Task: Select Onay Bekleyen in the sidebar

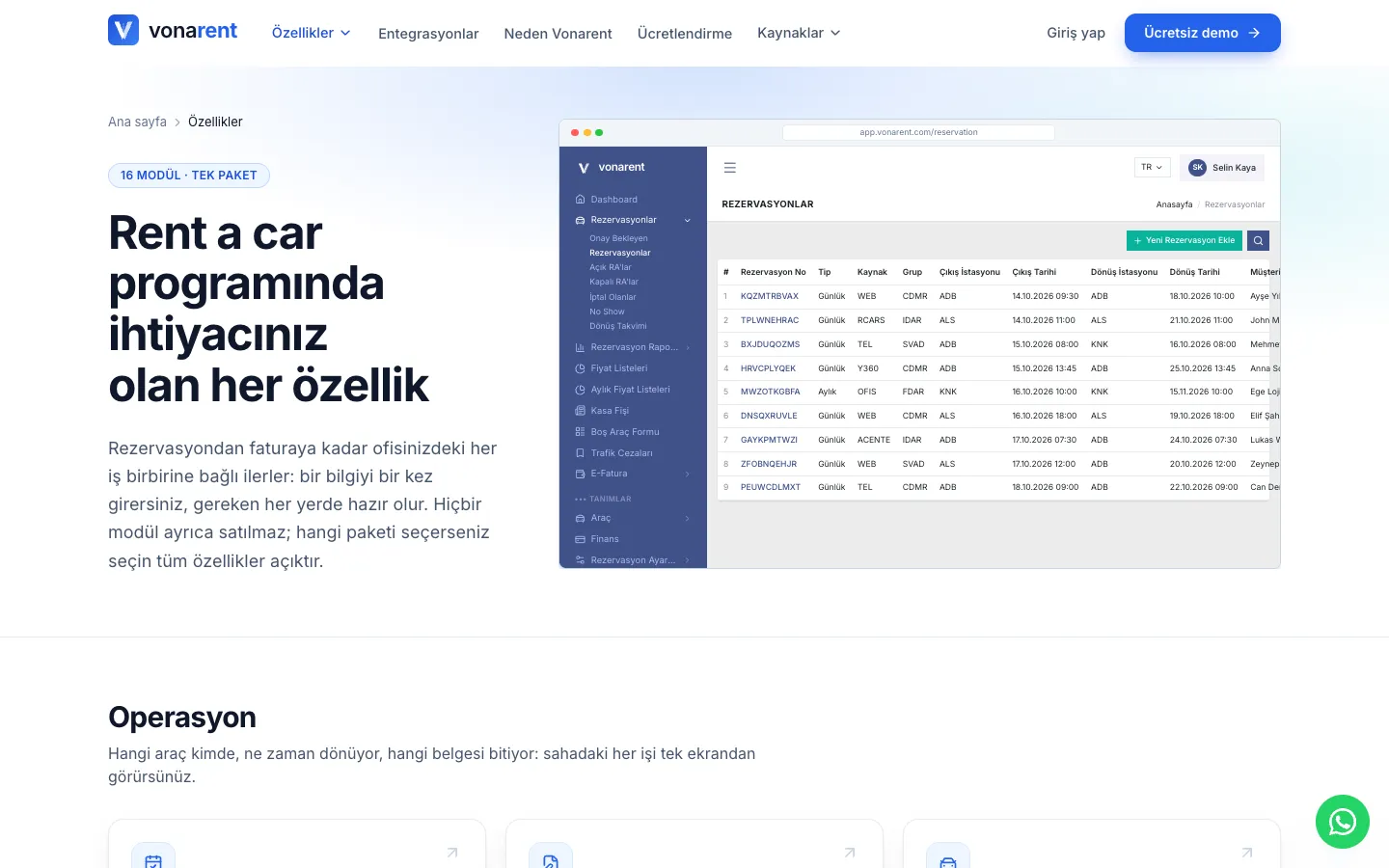Action: pyautogui.click(x=618, y=238)
